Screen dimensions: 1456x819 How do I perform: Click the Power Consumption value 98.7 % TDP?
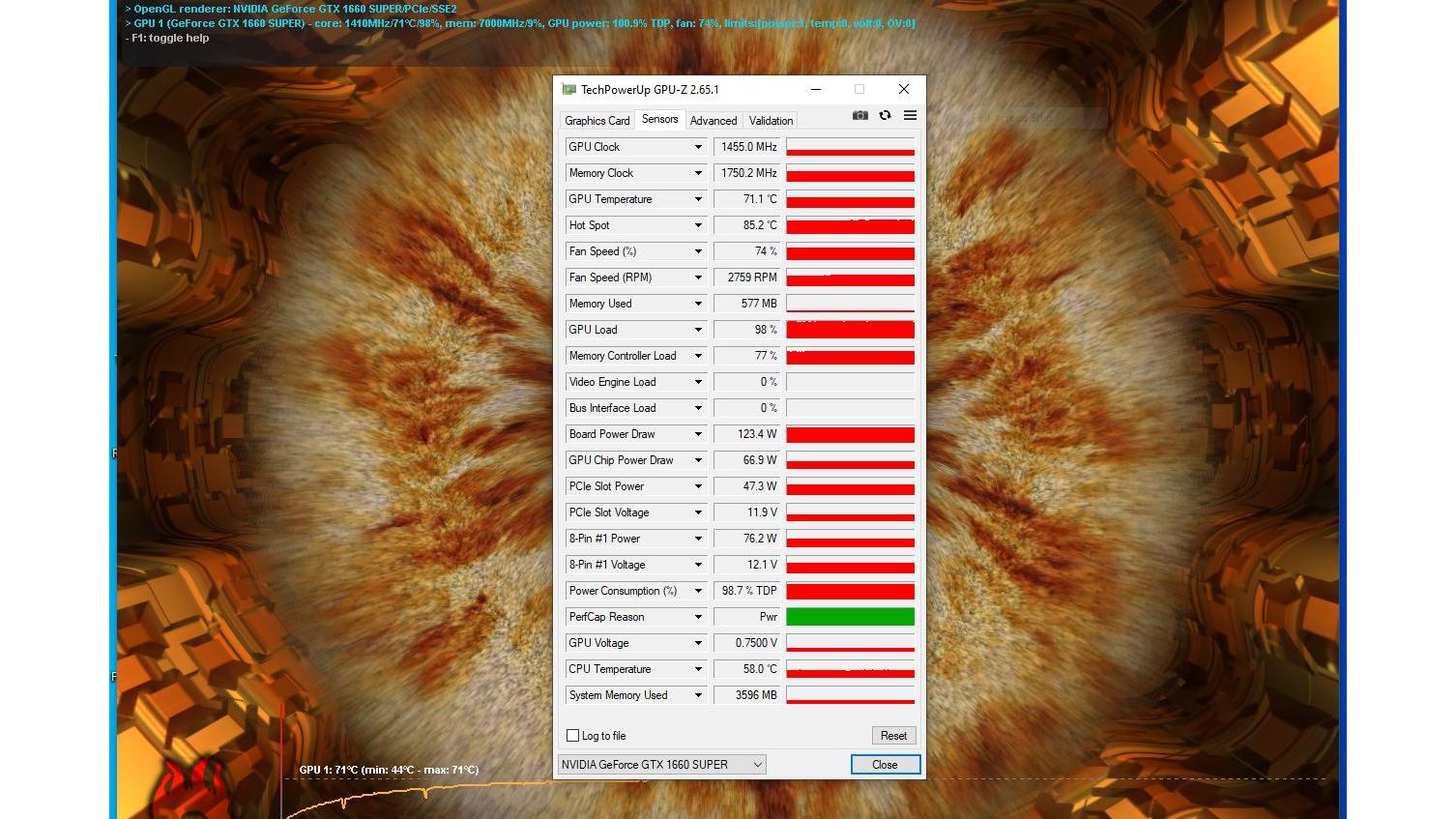pos(746,591)
